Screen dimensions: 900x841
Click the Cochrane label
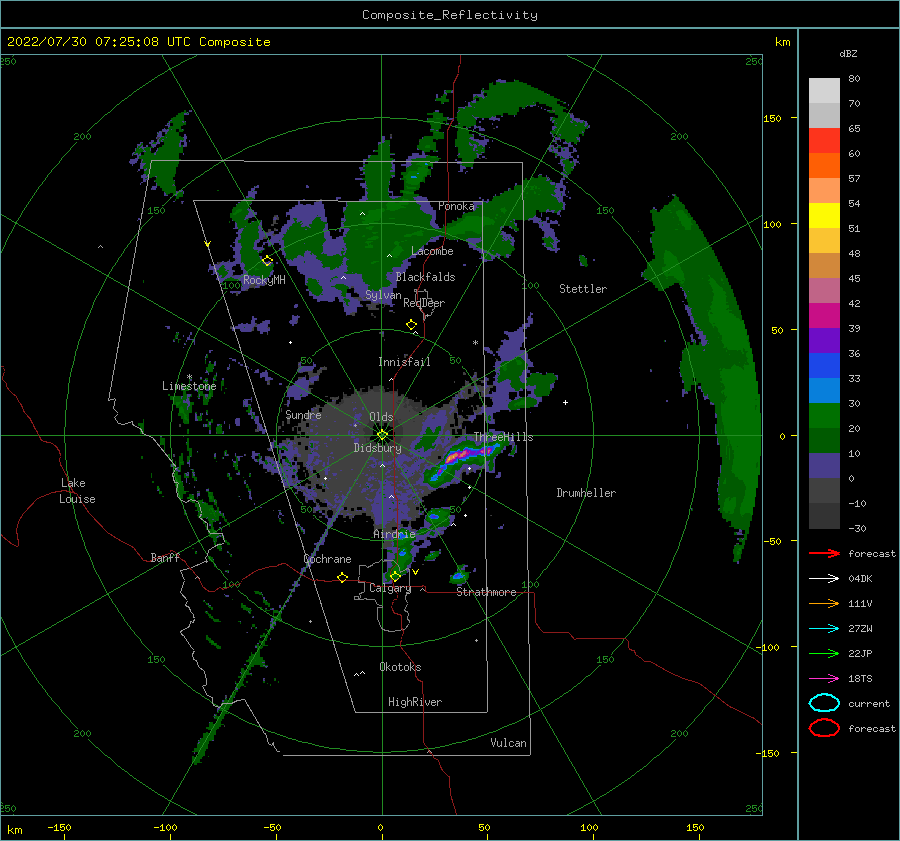(x=327, y=559)
